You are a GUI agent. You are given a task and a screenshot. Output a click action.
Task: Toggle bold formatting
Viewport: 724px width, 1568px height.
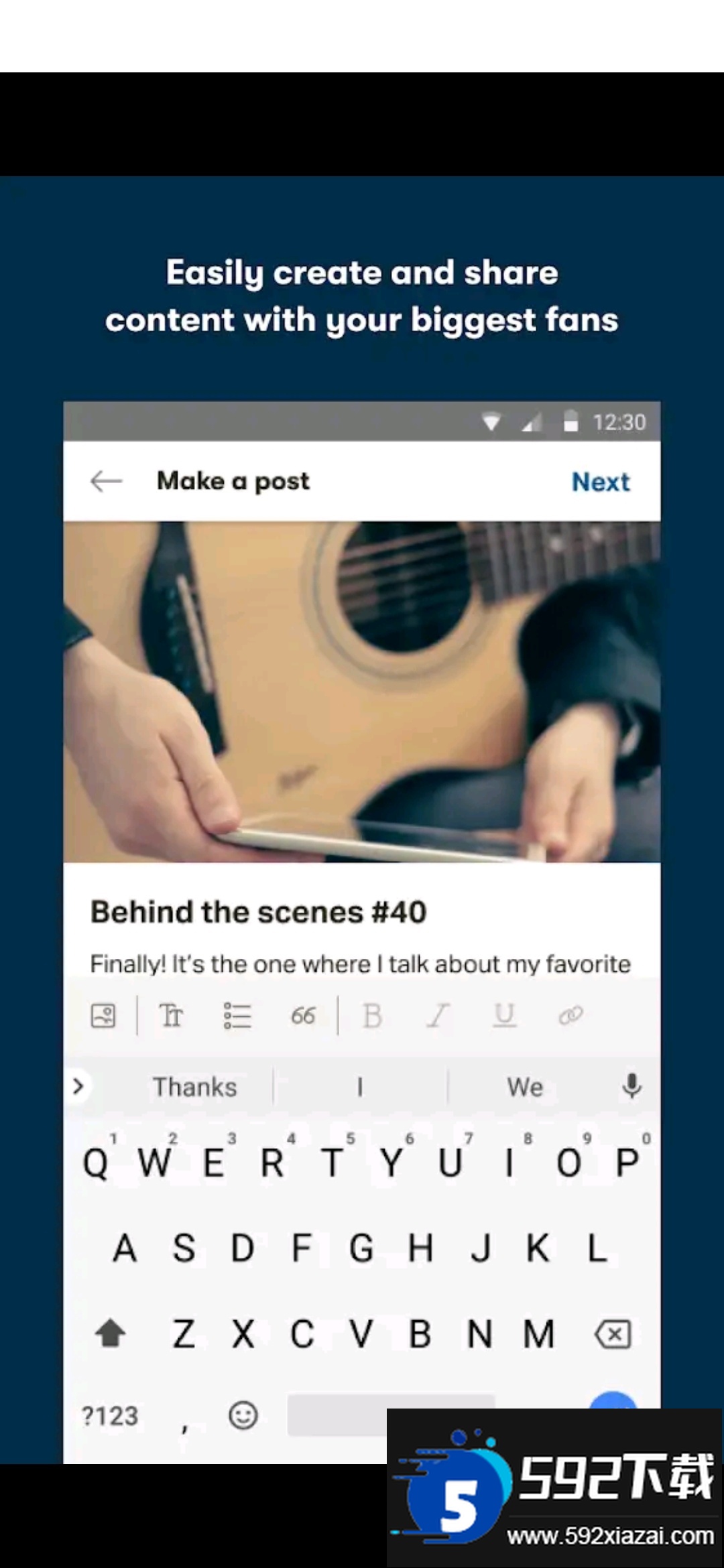point(372,1016)
